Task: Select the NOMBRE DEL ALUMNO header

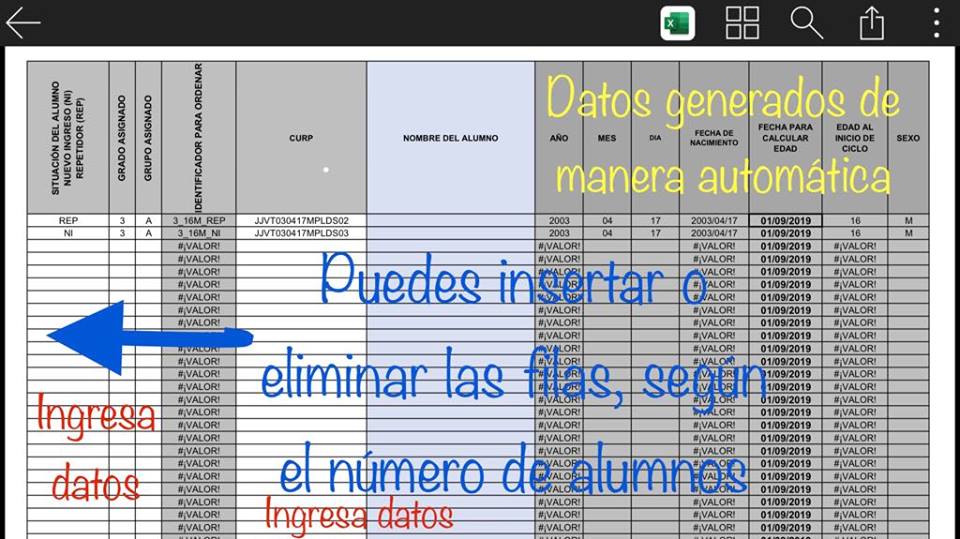Action: click(451, 138)
